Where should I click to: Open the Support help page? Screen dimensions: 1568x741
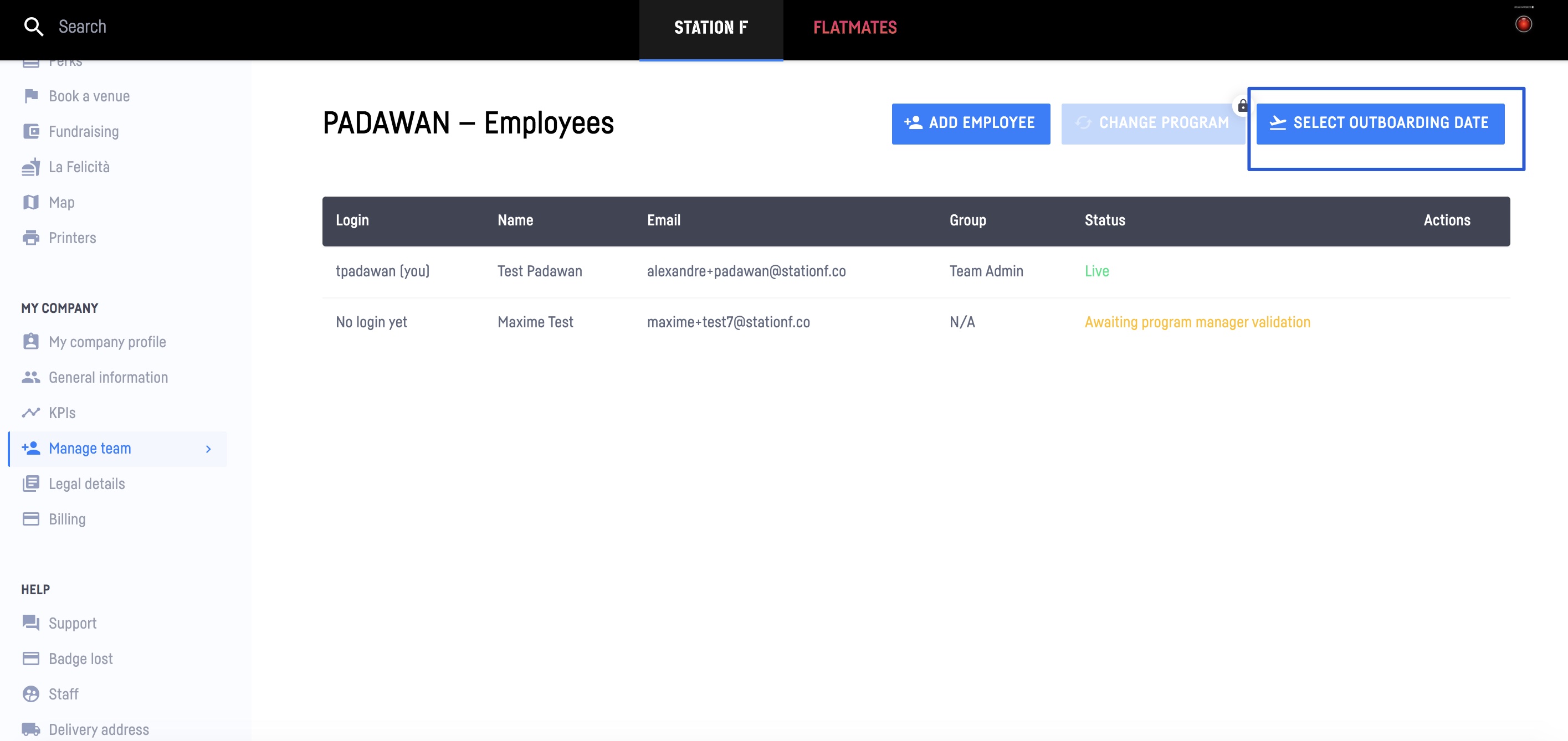[x=73, y=623]
